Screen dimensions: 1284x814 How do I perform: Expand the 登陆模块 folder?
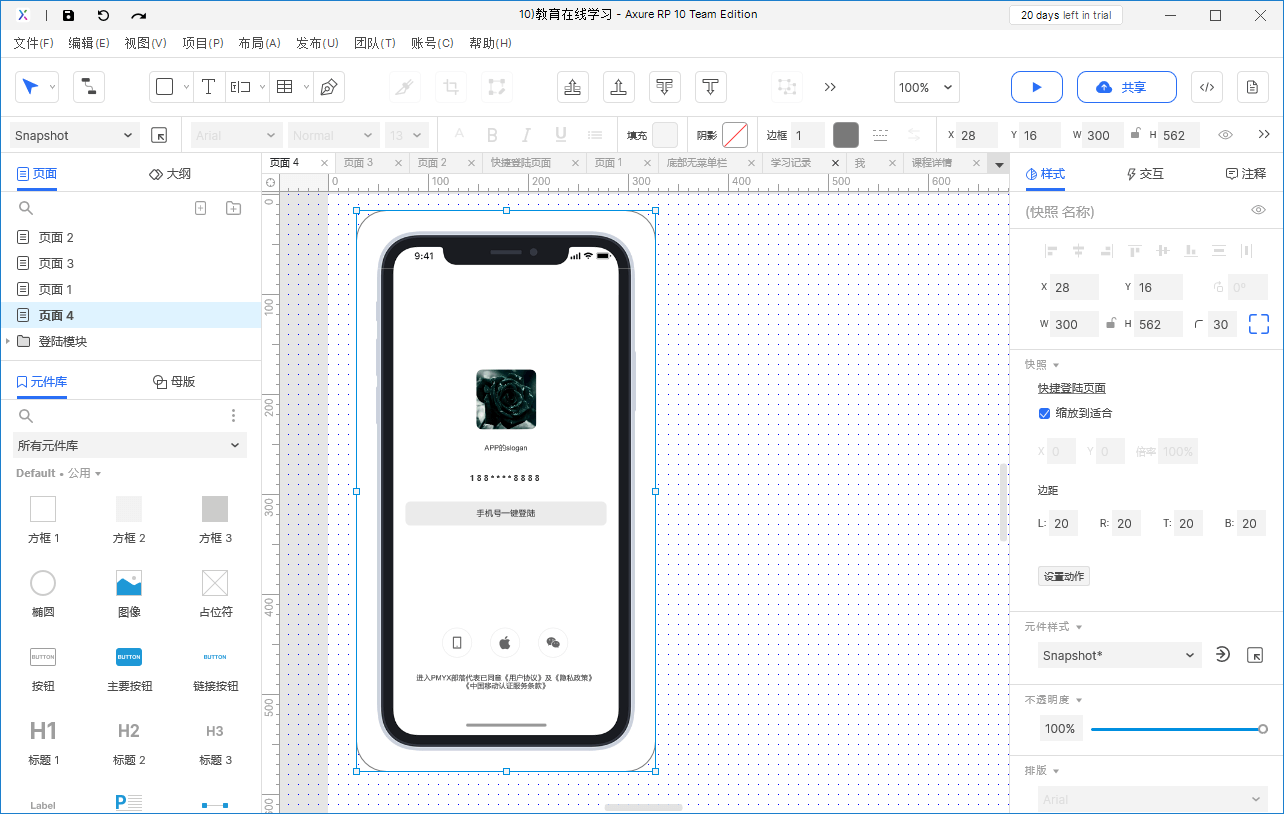(x=9, y=341)
